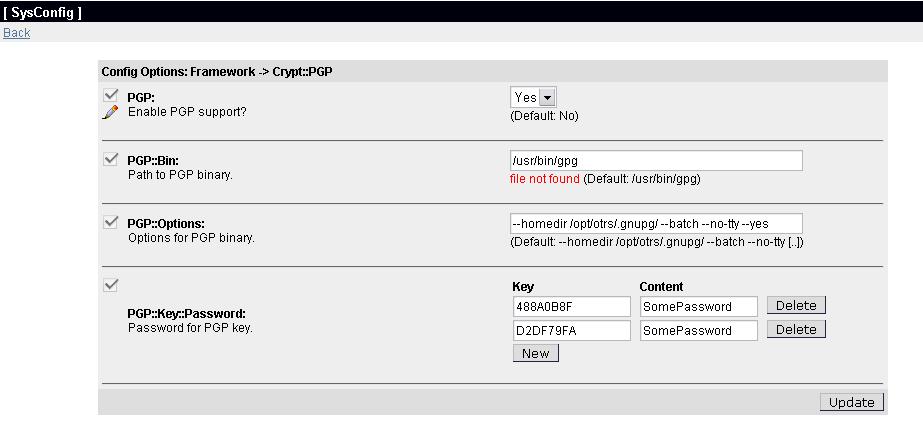Toggle the PGP::Bin checkmark
Viewport: 923px width, 432px height.
(x=111, y=159)
